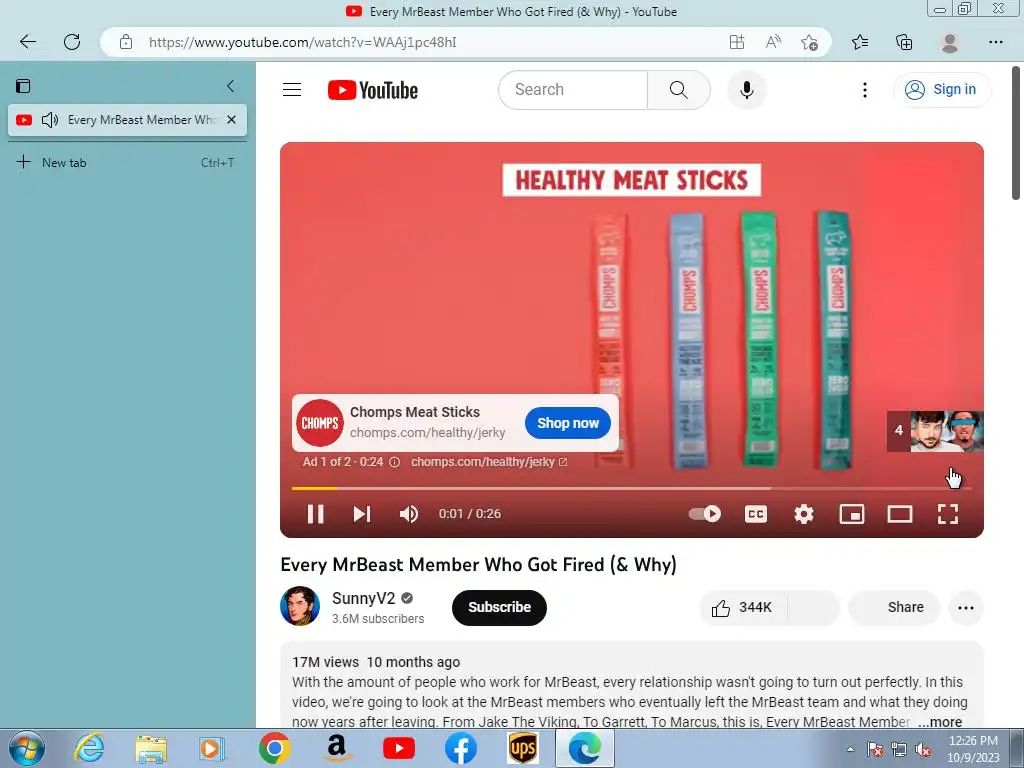Image resolution: width=1024 pixels, height=768 pixels.
Task: Click the search magnifier button
Action: pyautogui.click(x=679, y=89)
